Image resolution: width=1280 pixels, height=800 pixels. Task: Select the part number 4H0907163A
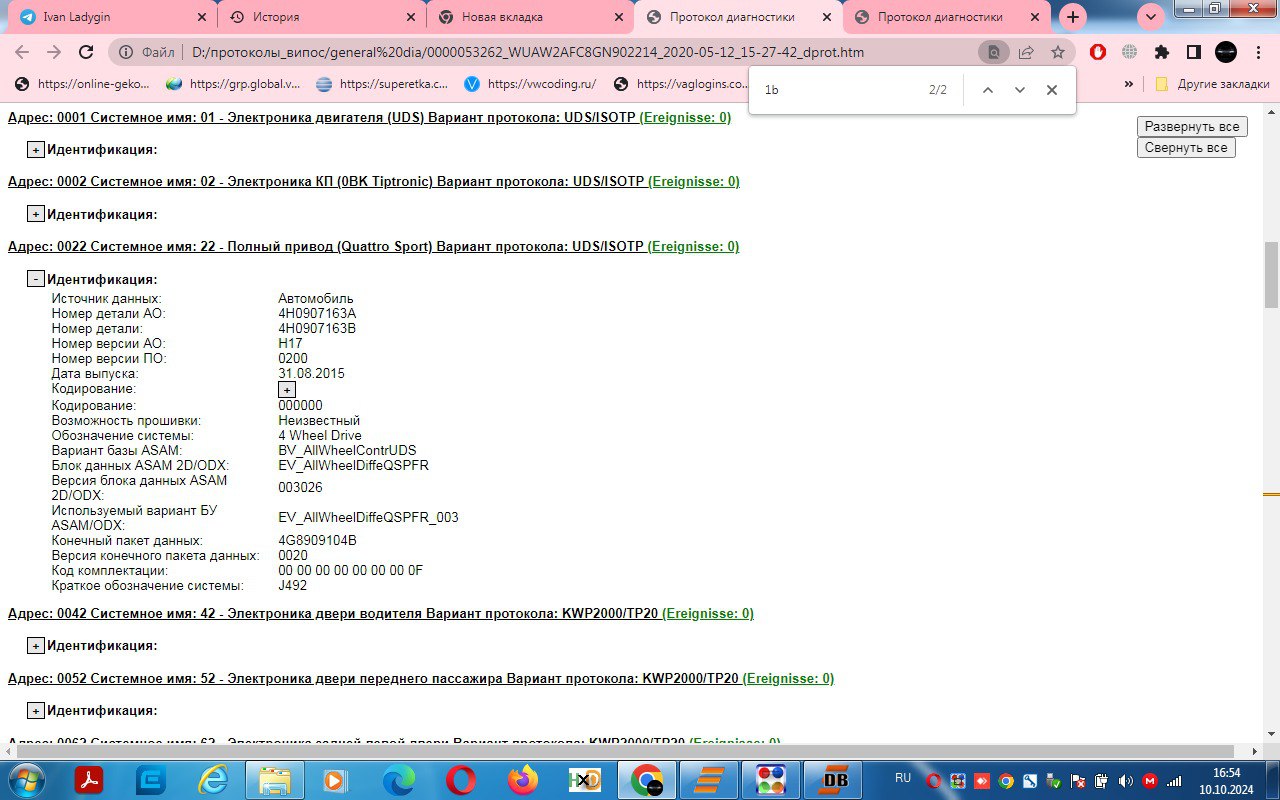point(317,313)
